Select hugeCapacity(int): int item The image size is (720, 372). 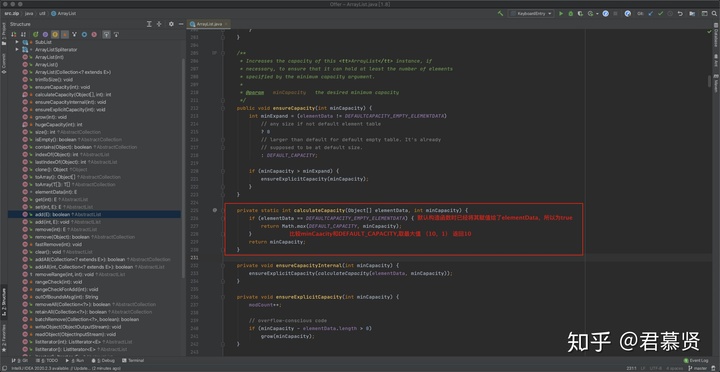coord(59,124)
